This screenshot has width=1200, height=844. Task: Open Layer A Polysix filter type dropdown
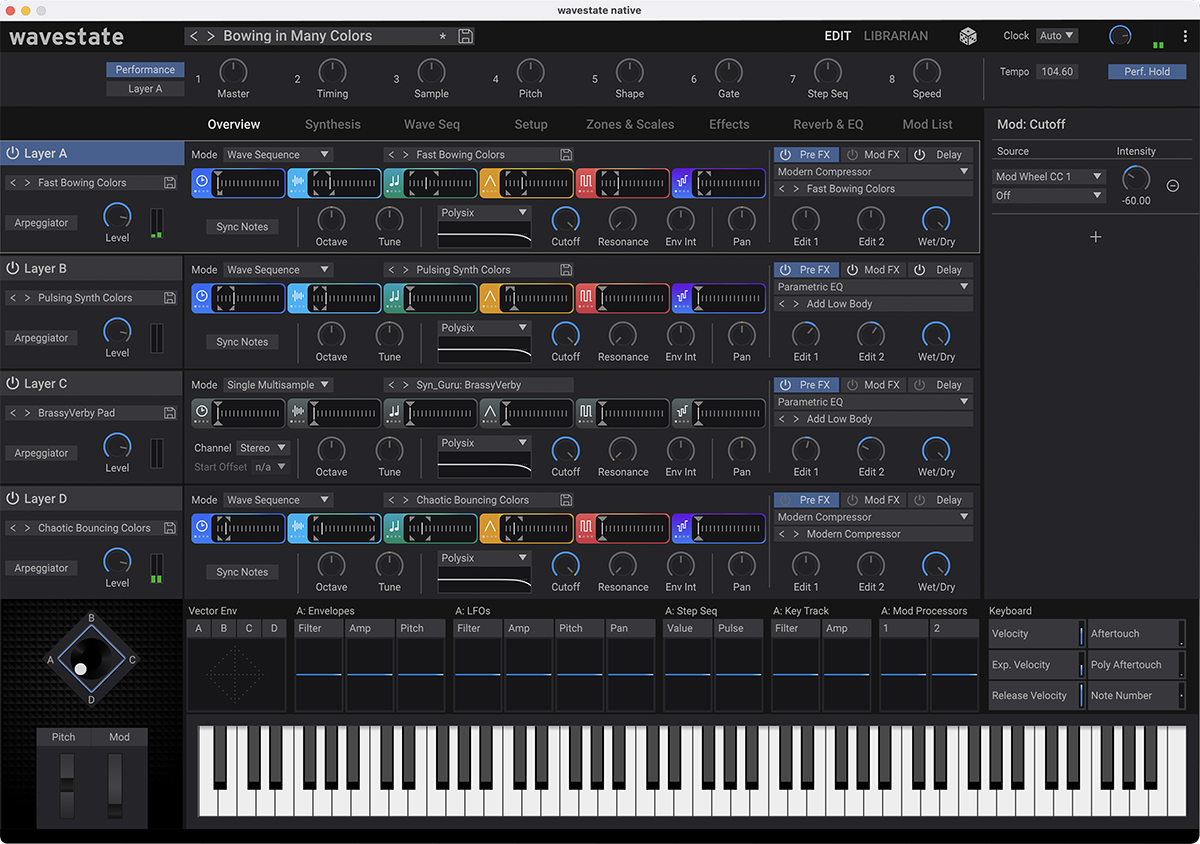(484, 213)
